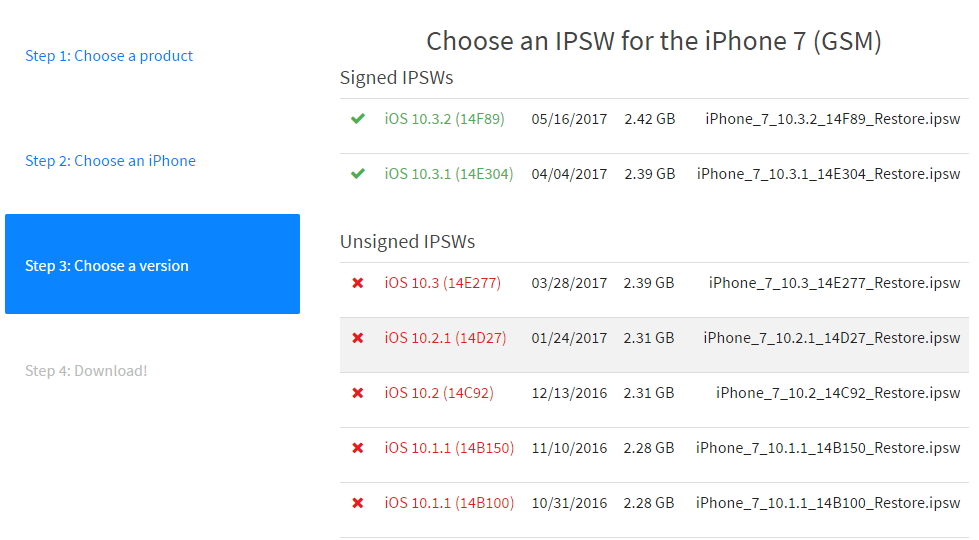Click red X beside iOS 10.2.1 (14D27)
Viewport: 979px width, 540px height.
click(357, 338)
